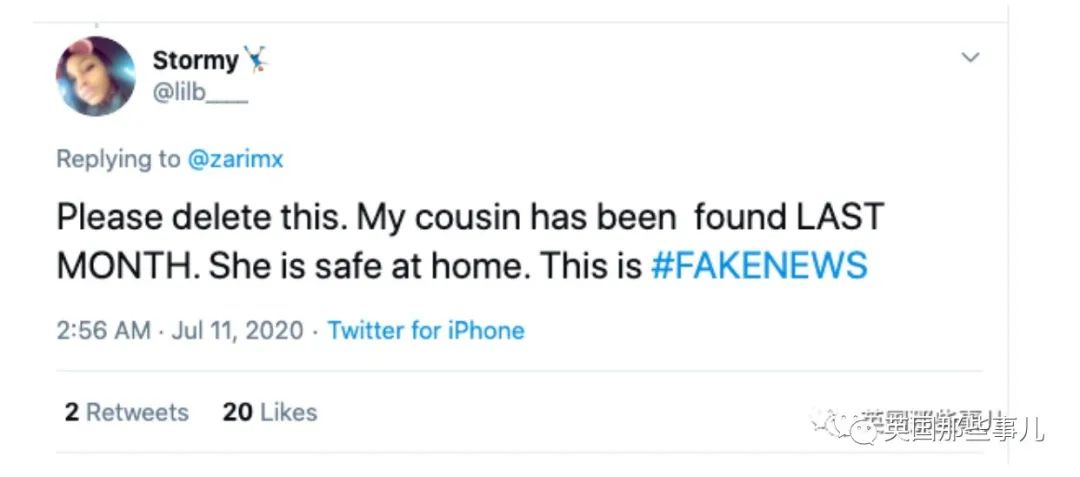
Task: Open the Twitter for iPhone source link
Action: coord(426,330)
